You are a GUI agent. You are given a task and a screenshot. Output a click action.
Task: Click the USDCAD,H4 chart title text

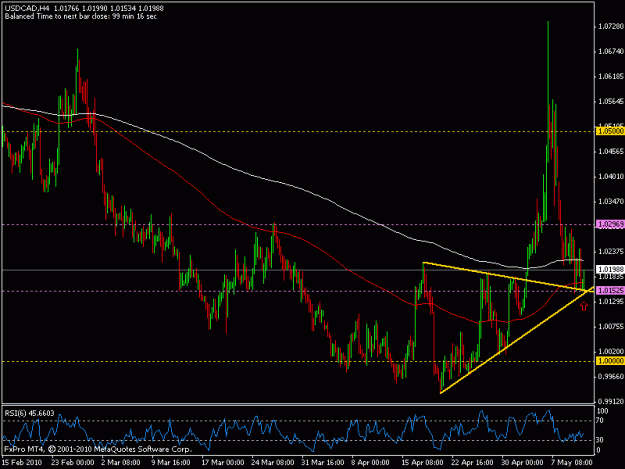pos(26,8)
